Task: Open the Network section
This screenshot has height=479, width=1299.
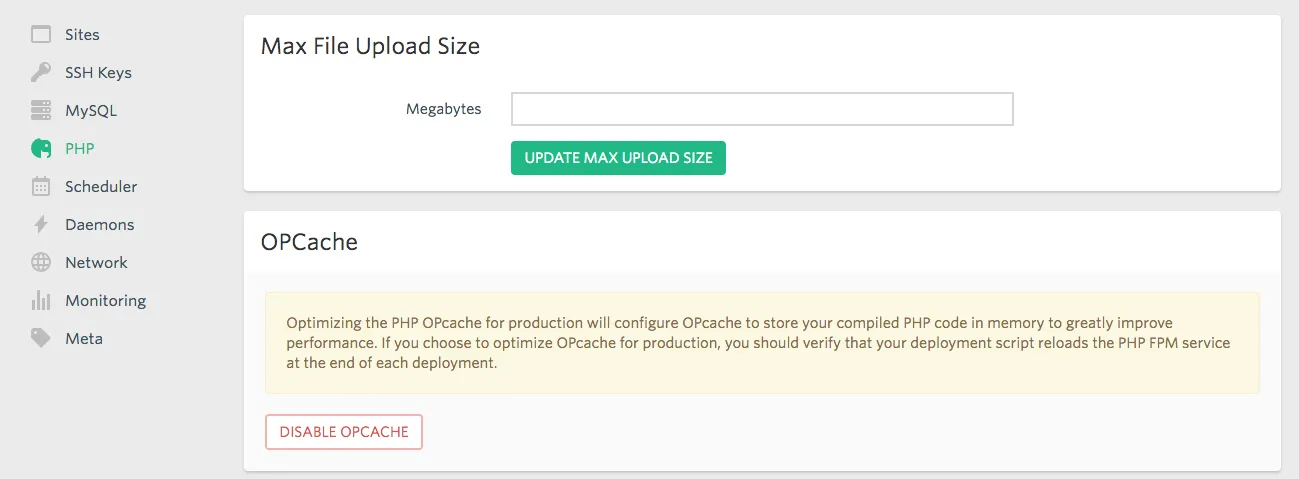Action: 96,263
